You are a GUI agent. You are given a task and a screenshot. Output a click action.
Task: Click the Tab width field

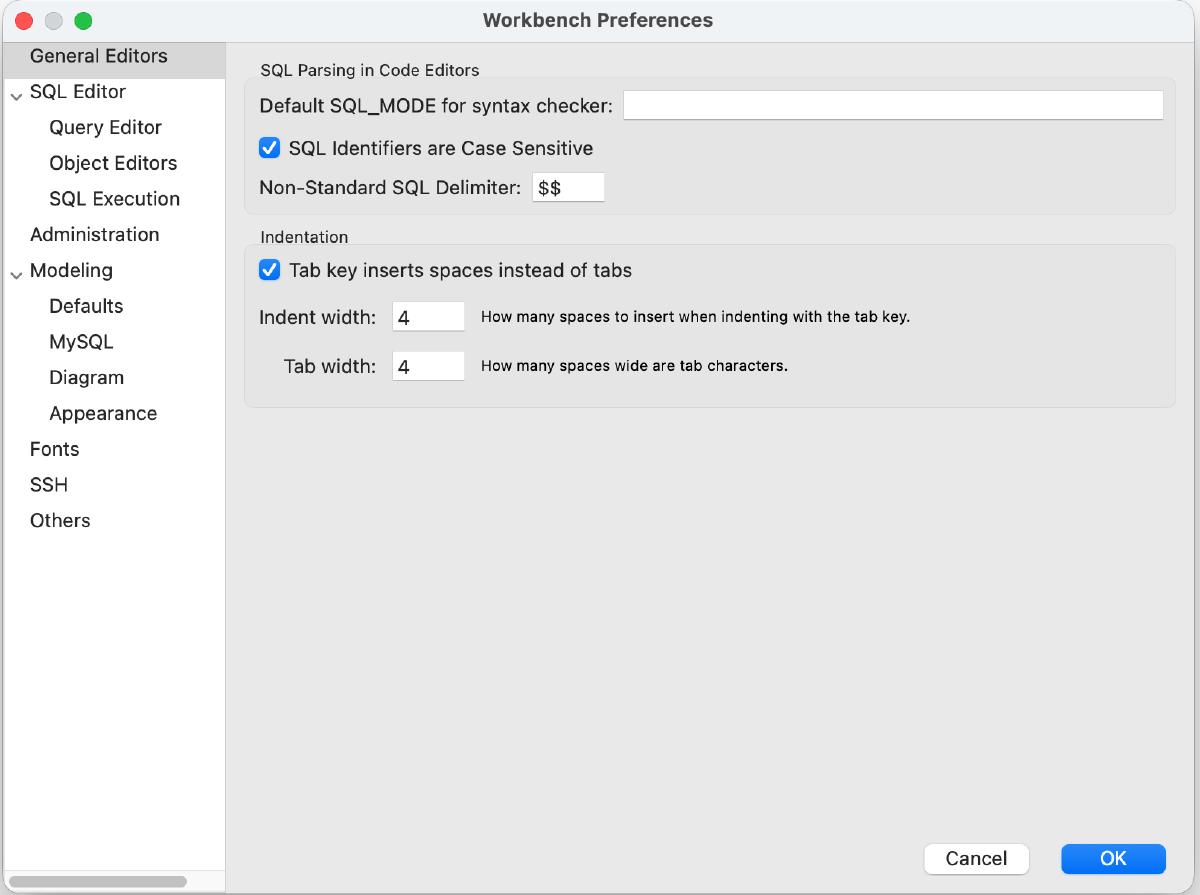[x=428, y=366]
